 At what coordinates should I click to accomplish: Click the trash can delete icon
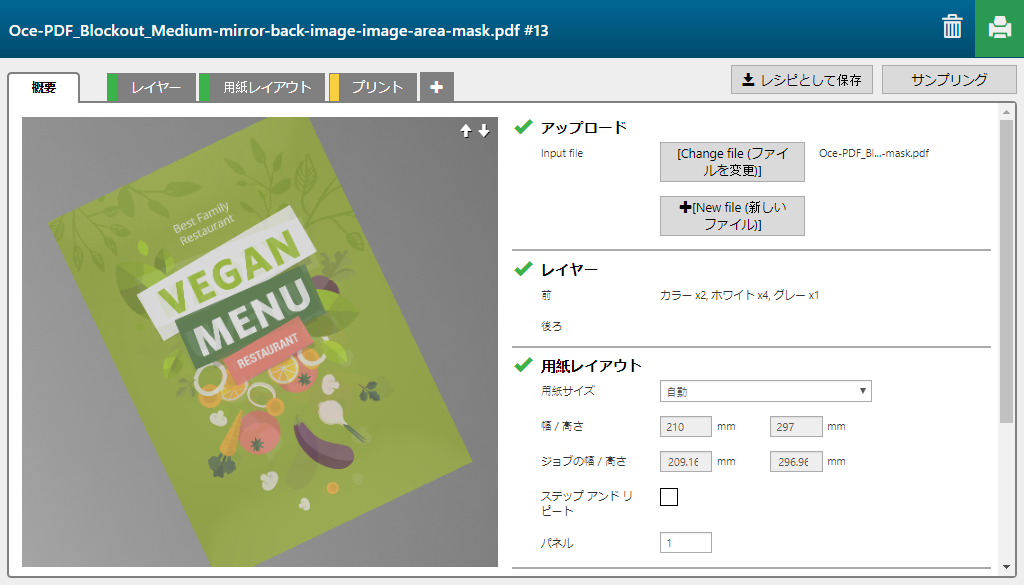(952, 27)
